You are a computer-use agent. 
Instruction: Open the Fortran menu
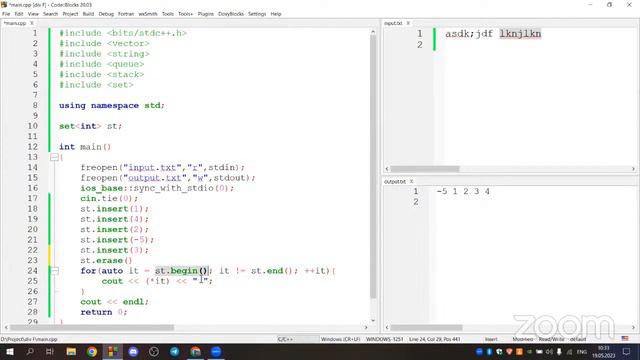tap(126, 14)
